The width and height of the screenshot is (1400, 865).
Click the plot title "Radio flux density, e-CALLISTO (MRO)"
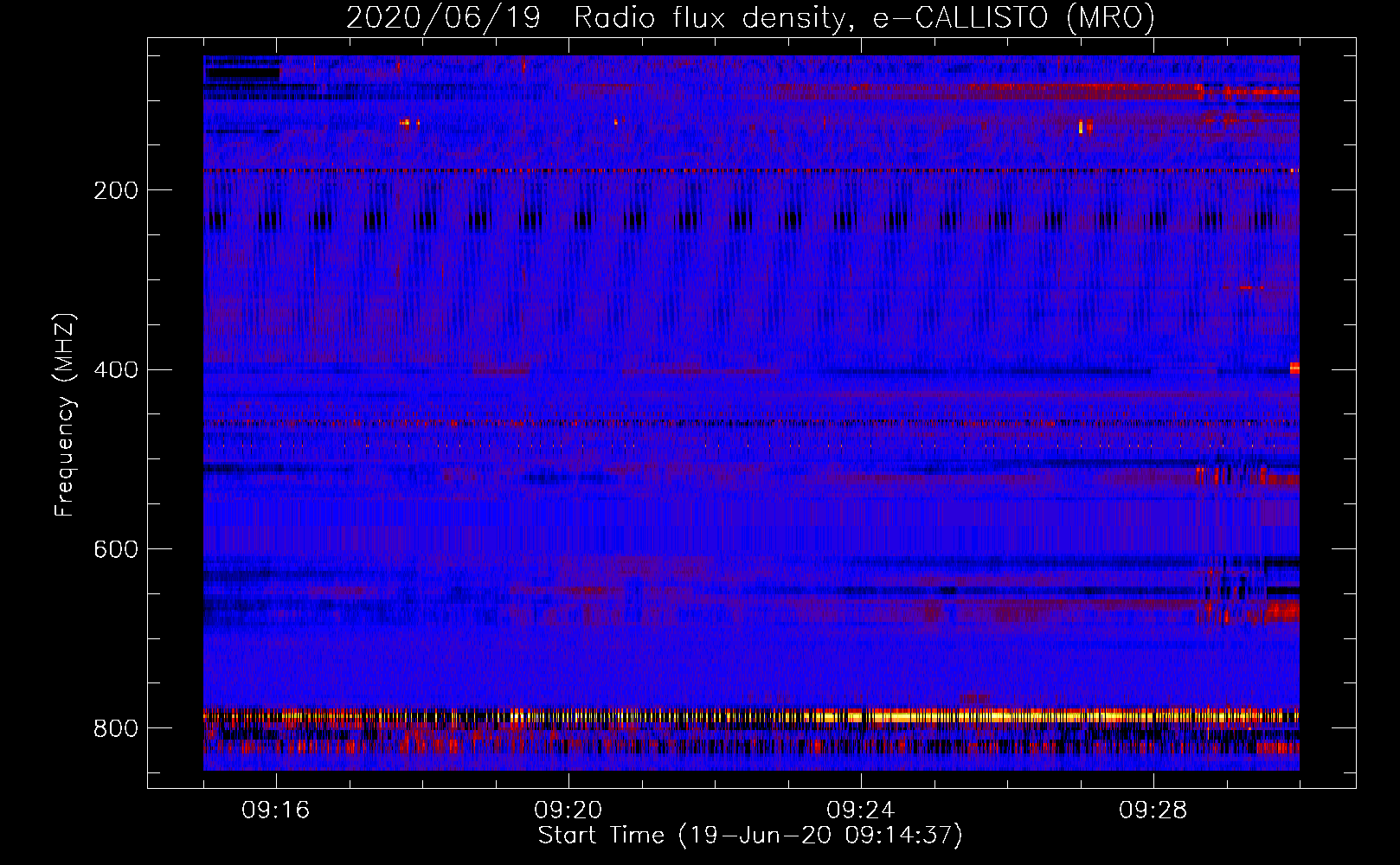point(864,17)
